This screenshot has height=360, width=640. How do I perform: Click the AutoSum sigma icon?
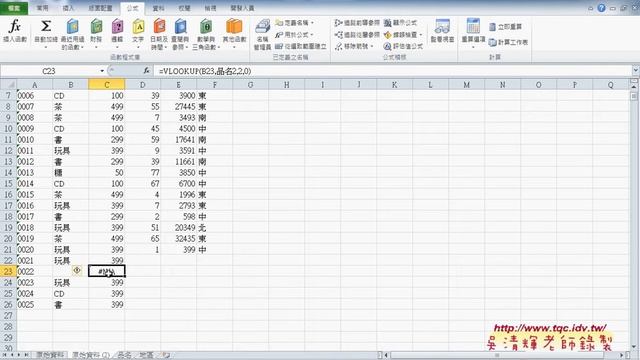tap(46, 27)
